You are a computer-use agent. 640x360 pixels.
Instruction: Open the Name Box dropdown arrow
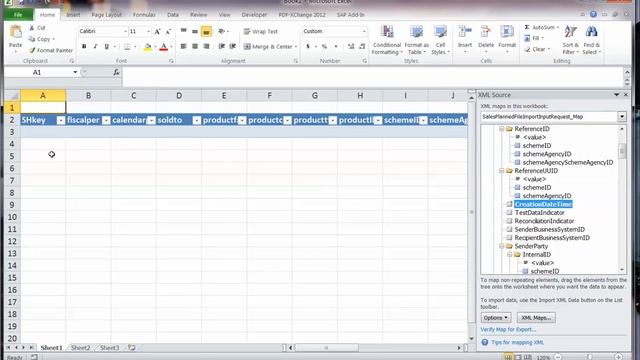pyautogui.click(x=75, y=72)
